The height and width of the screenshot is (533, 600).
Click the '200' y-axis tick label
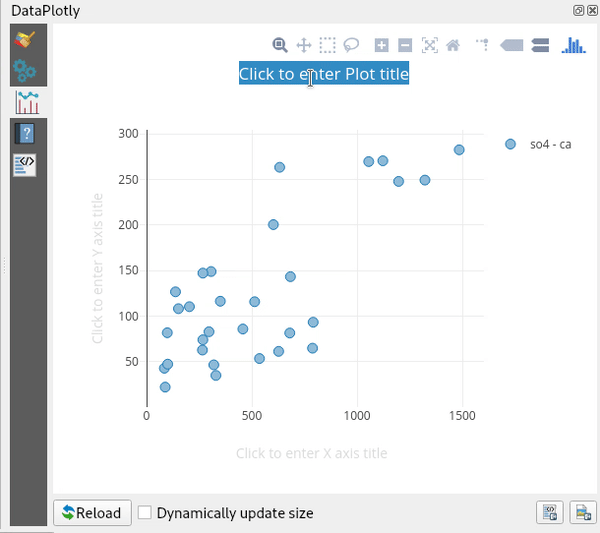click(x=128, y=225)
